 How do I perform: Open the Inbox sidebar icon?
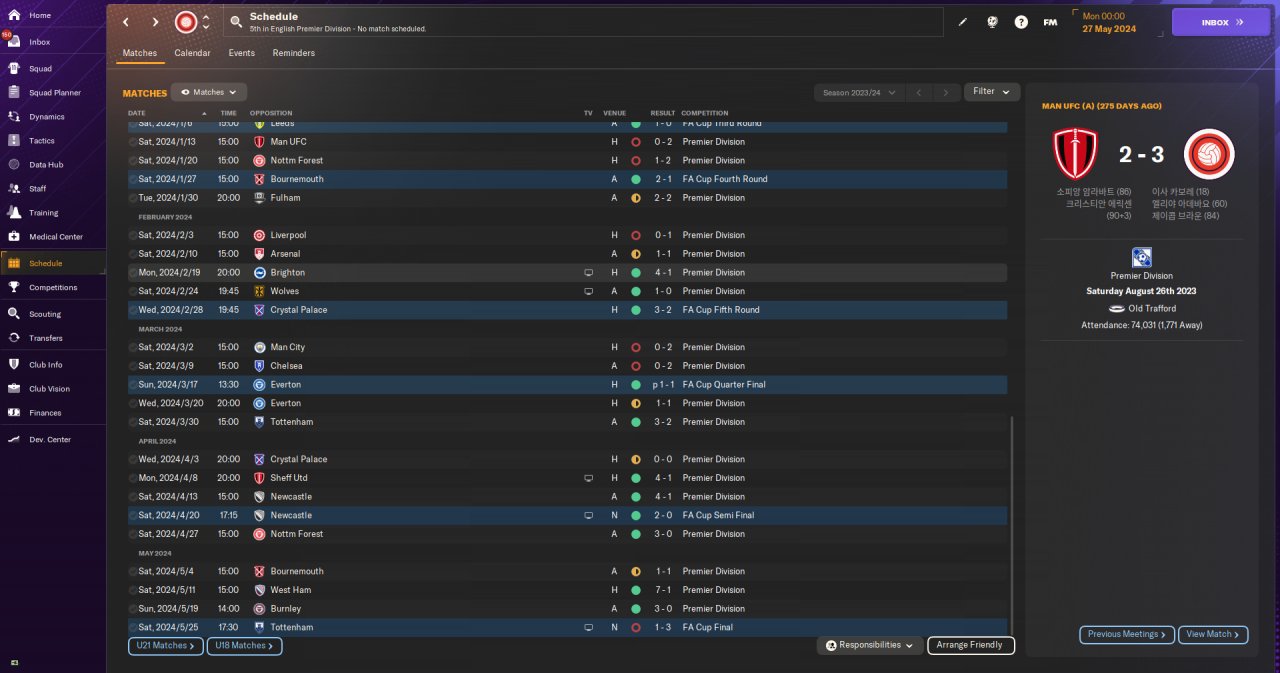pos(14,42)
